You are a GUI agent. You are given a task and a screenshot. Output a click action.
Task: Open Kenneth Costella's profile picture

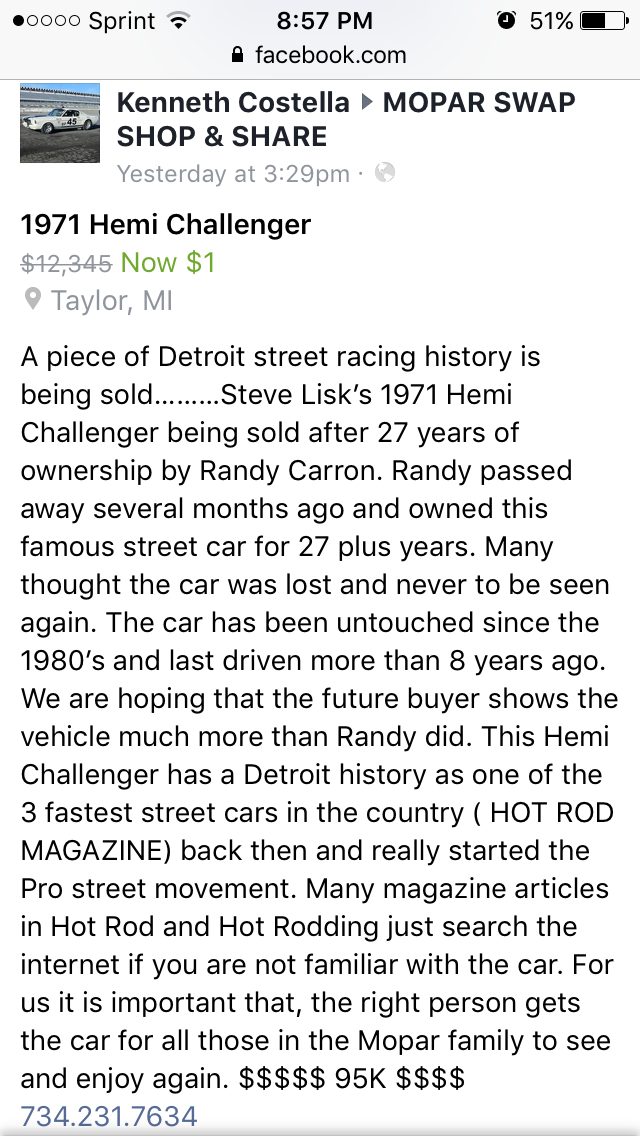coord(60,123)
